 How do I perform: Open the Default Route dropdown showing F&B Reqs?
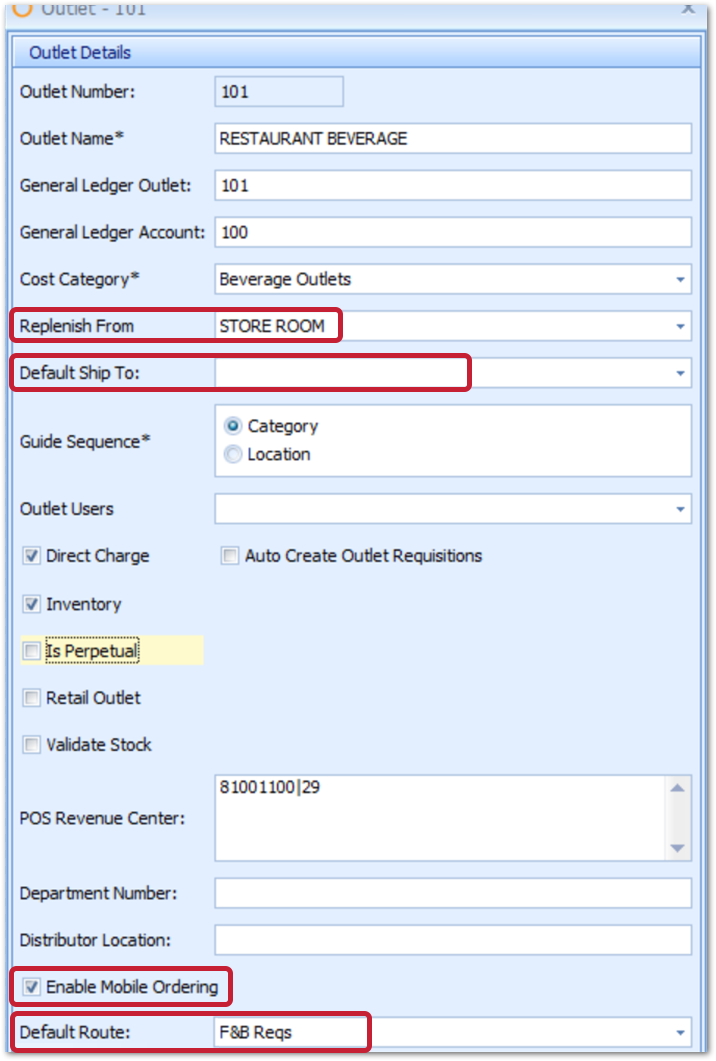680,1032
